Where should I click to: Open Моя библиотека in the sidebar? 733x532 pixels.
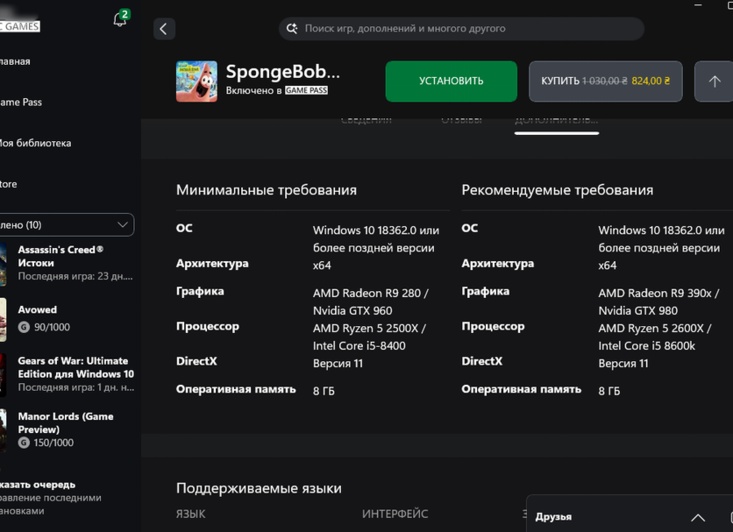(x=36, y=143)
